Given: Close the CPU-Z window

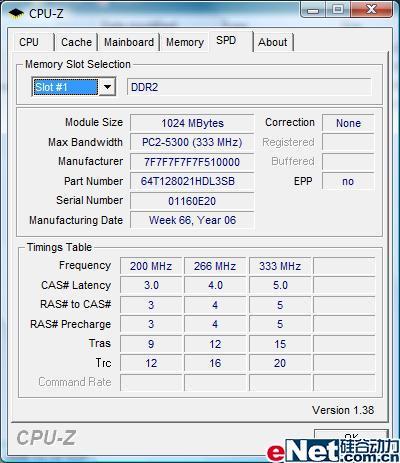Looking at the screenshot, I should [x=371, y=9].
